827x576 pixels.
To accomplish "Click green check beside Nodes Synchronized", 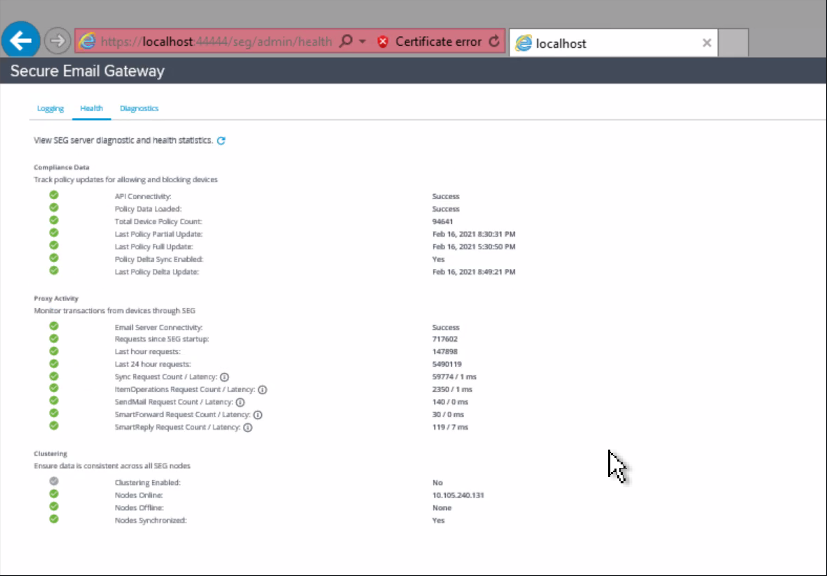I will click(x=54, y=520).
